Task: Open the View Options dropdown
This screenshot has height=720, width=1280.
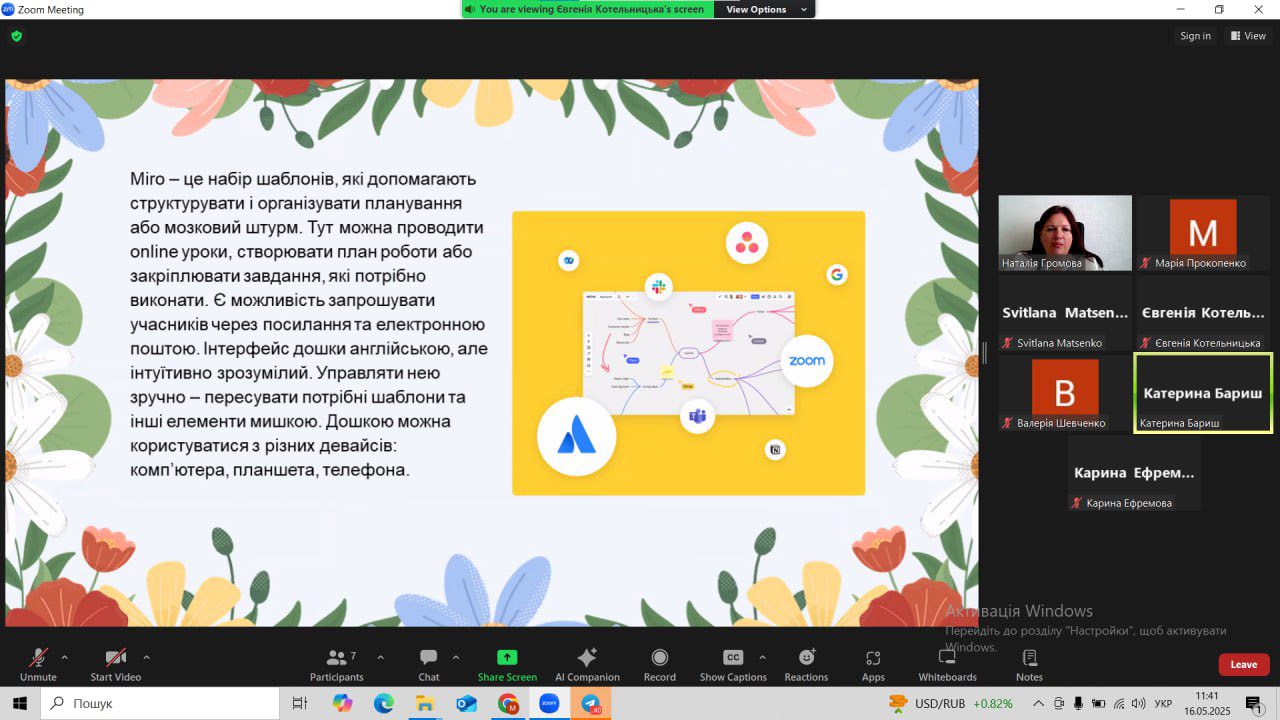Action: pos(764,9)
